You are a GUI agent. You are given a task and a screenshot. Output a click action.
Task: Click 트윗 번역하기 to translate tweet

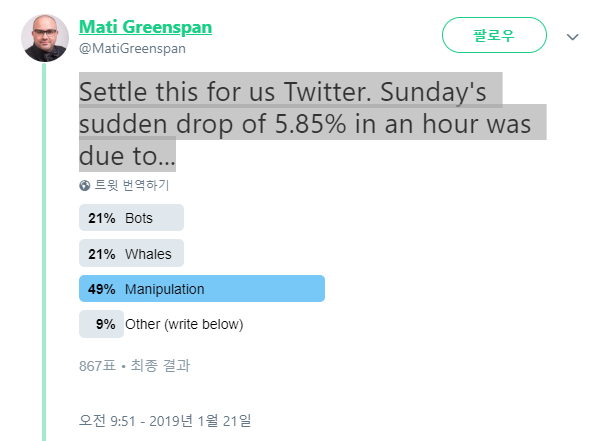[131, 185]
